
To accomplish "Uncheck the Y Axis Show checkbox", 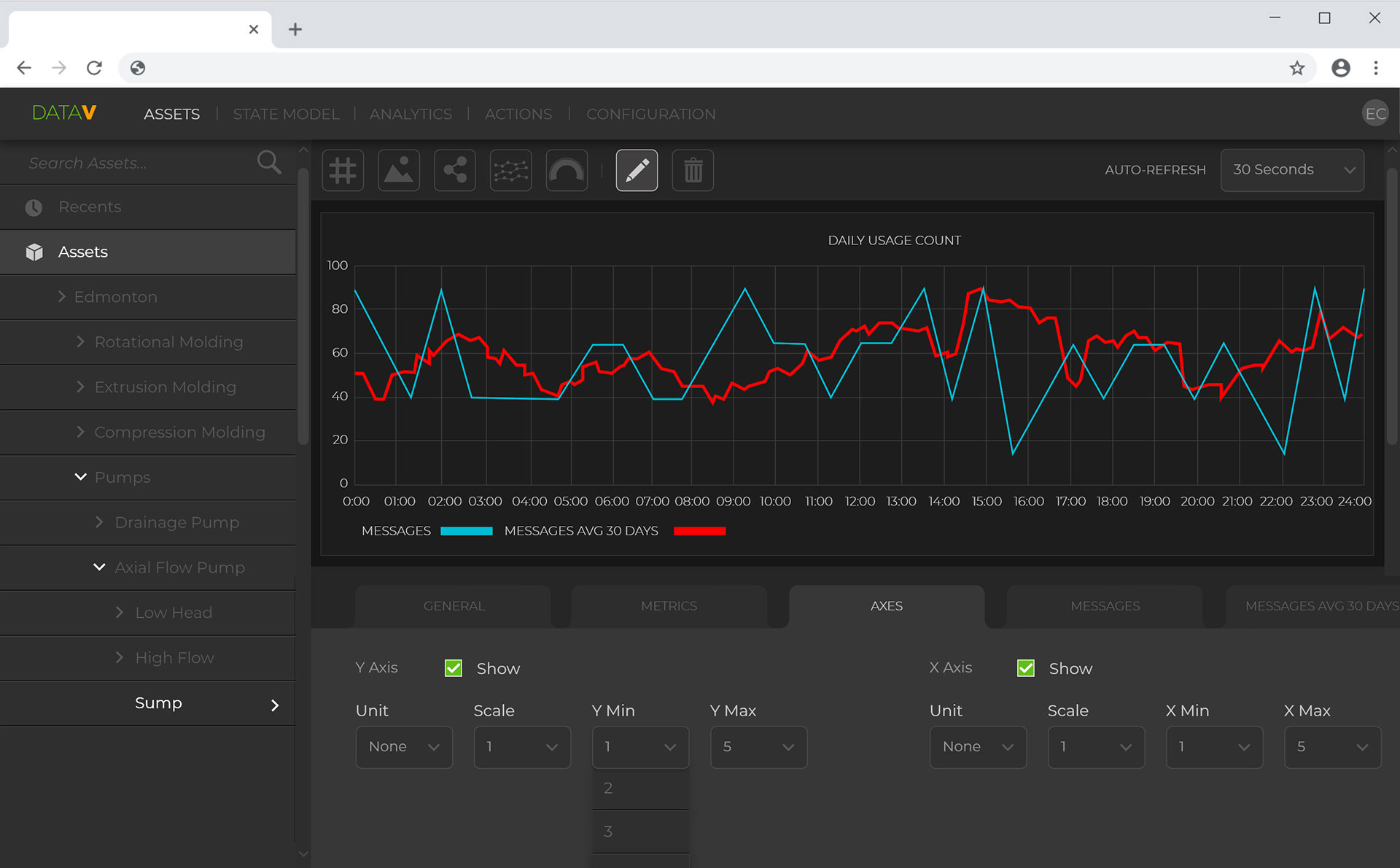I will [454, 668].
